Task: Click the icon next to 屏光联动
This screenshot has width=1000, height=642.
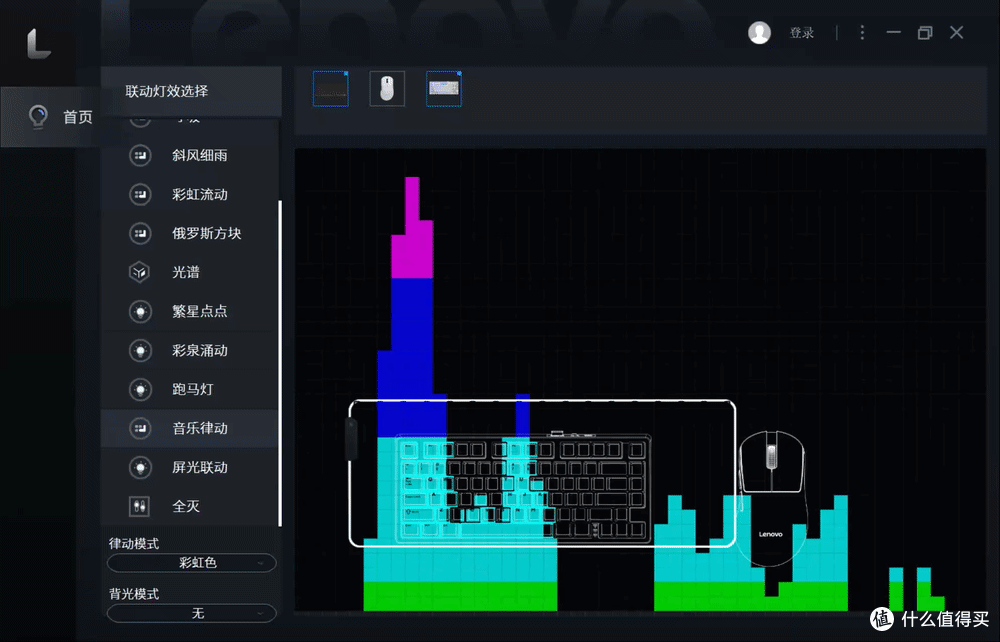Action: 140,467
